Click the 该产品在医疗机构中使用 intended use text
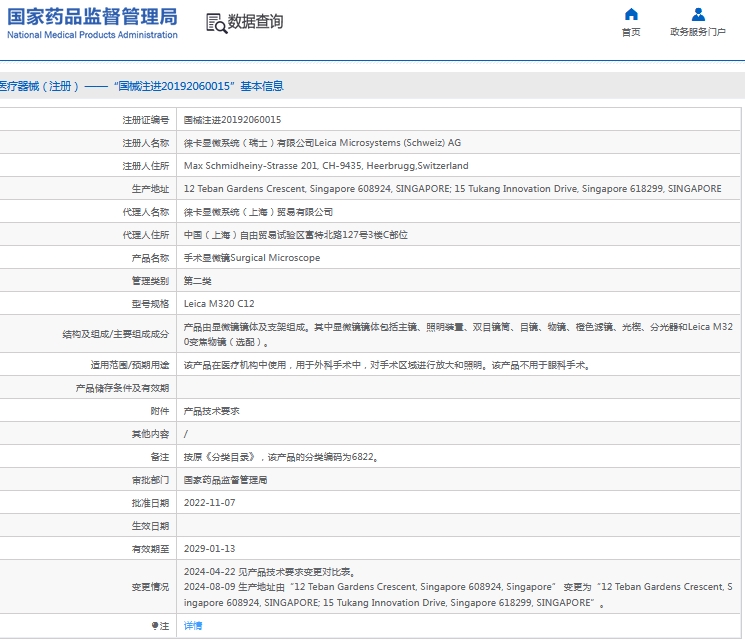 point(387,365)
